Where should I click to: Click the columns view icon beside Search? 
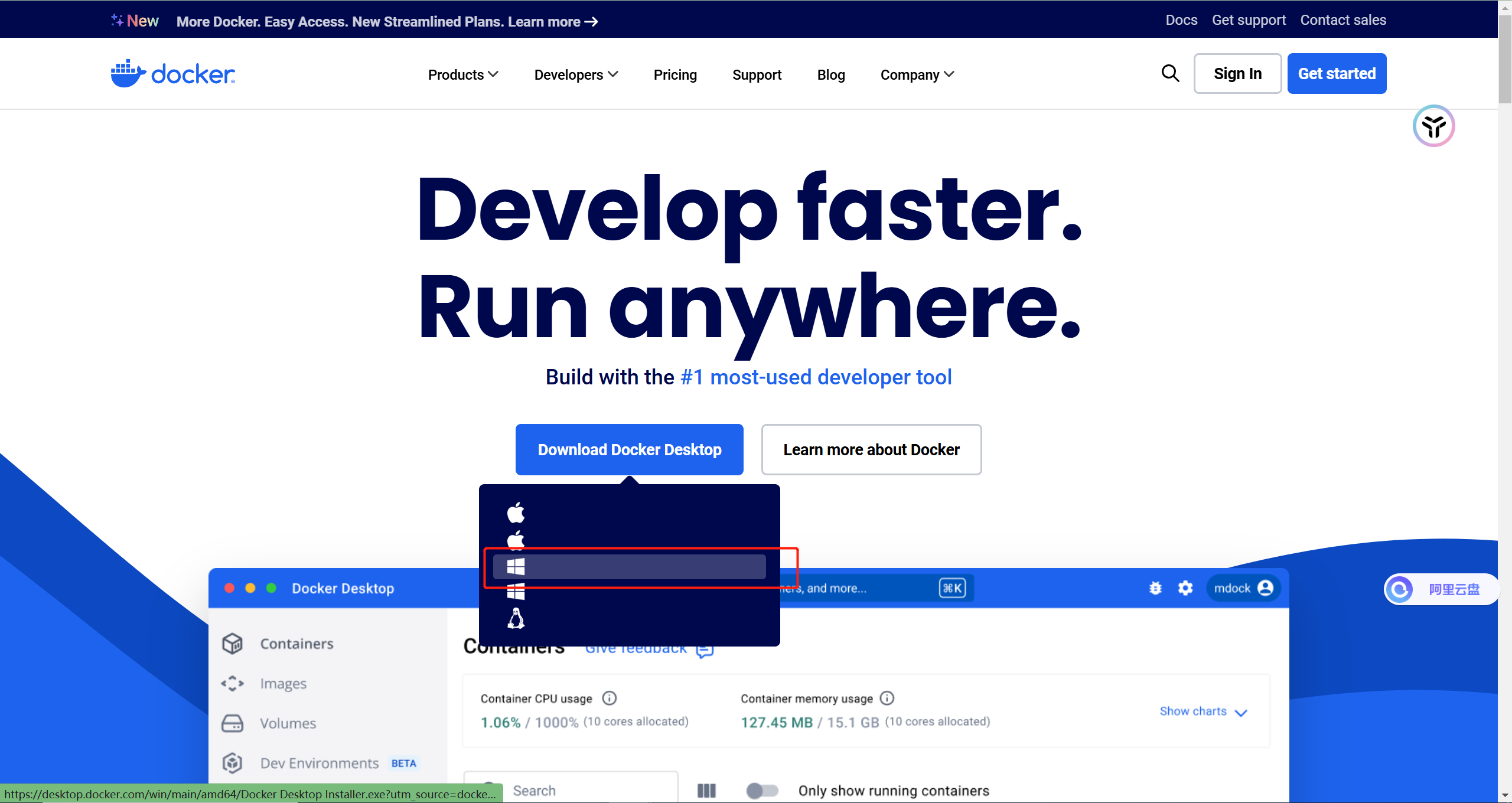[x=706, y=791]
